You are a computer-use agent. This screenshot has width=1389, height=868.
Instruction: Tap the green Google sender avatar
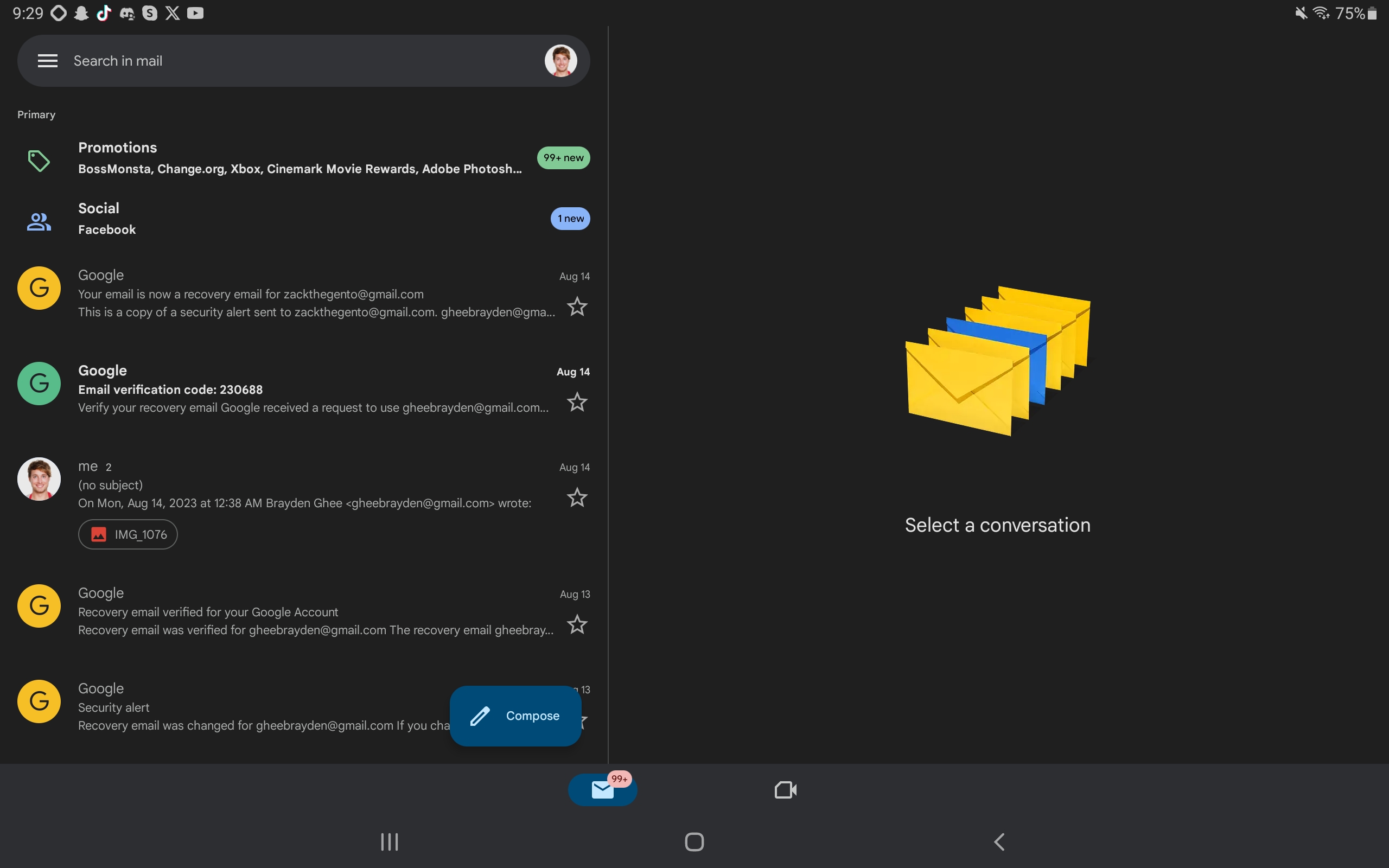coord(39,384)
